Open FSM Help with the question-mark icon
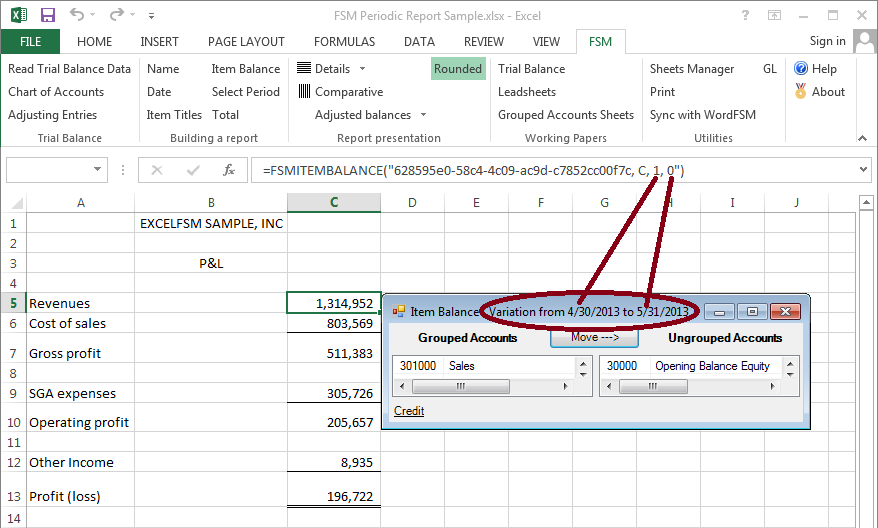Image resolution: width=878 pixels, height=528 pixels. click(x=801, y=69)
